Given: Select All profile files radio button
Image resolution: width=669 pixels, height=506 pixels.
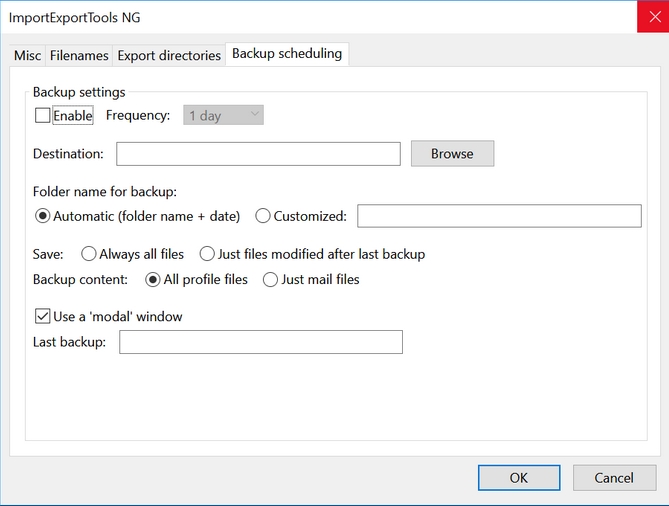Looking at the screenshot, I should point(153,280).
